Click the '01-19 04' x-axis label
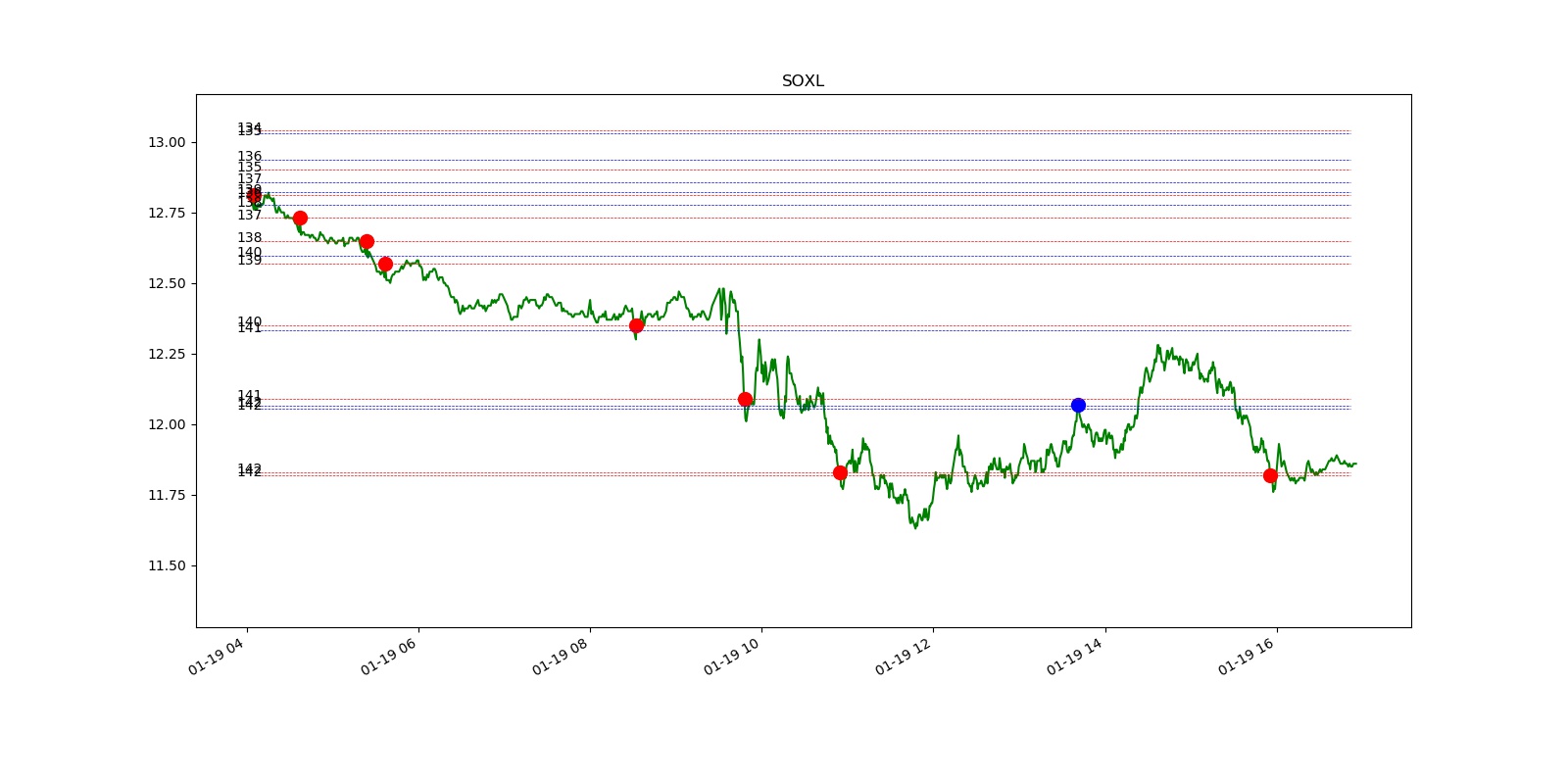Viewport: 1568px width, 784px height. point(216,655)
